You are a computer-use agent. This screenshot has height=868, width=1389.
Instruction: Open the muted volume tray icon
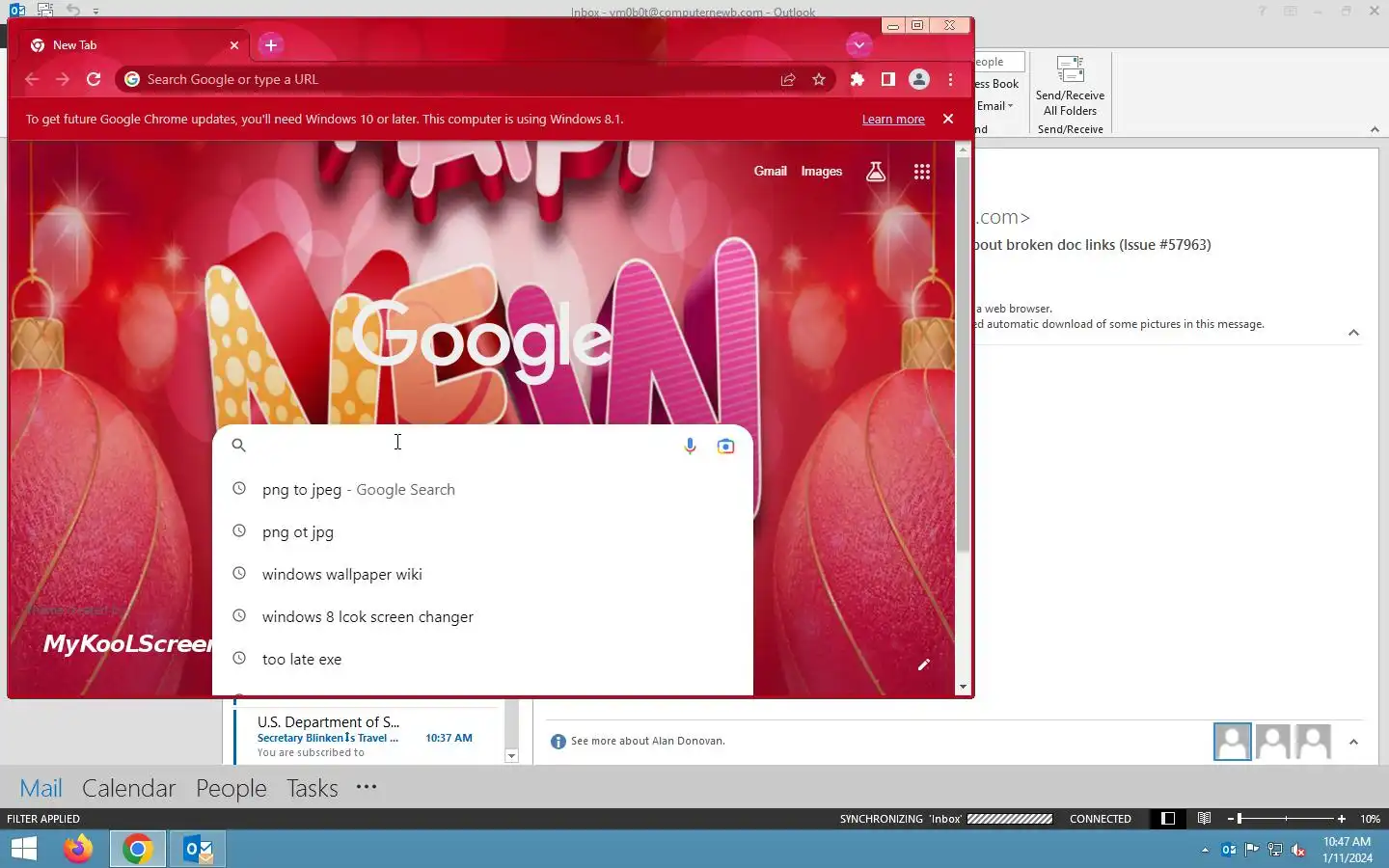pos(1298,850)
